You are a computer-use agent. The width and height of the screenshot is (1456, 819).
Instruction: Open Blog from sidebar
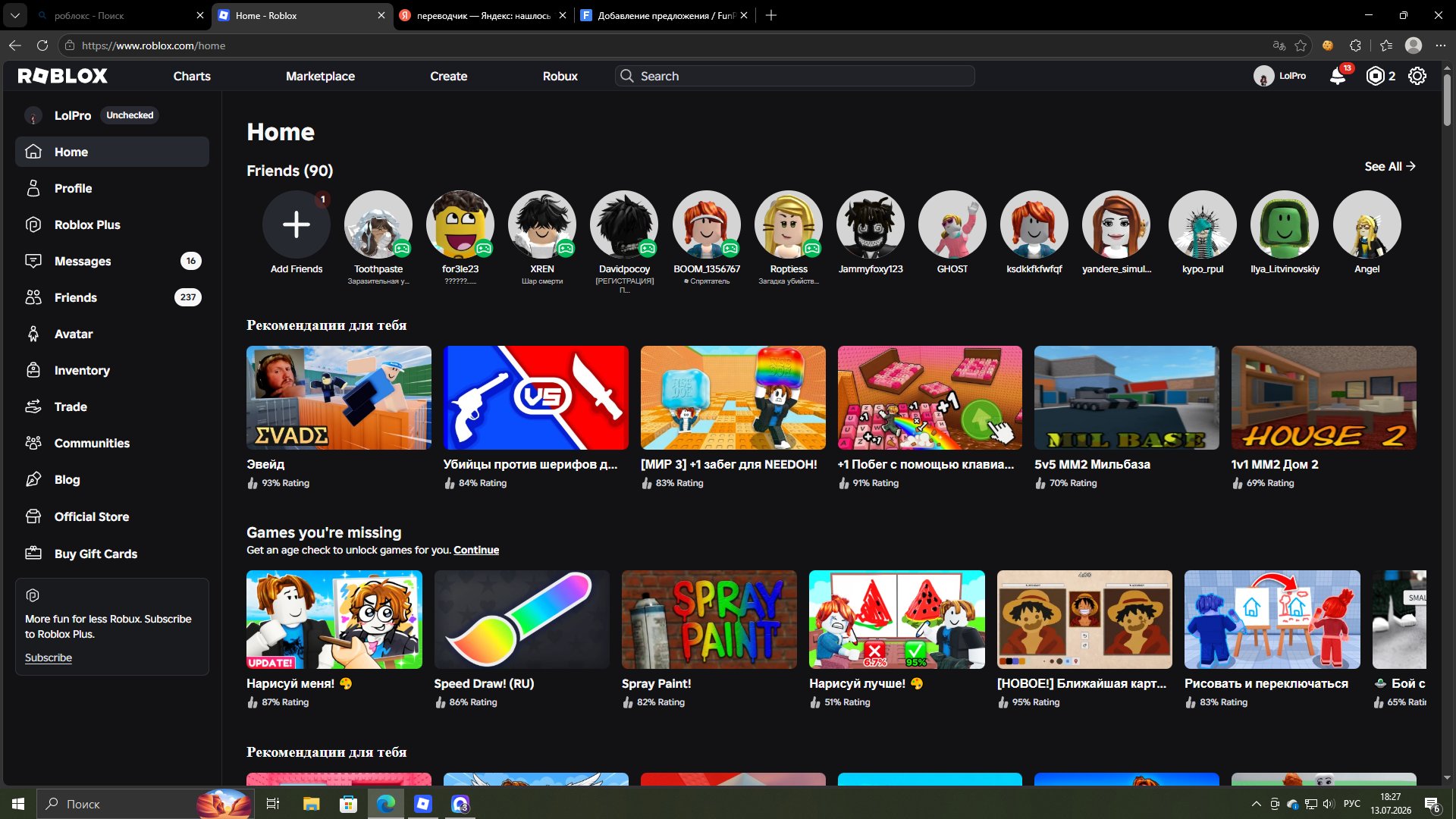pyautogui.click(x=112, y=479)
